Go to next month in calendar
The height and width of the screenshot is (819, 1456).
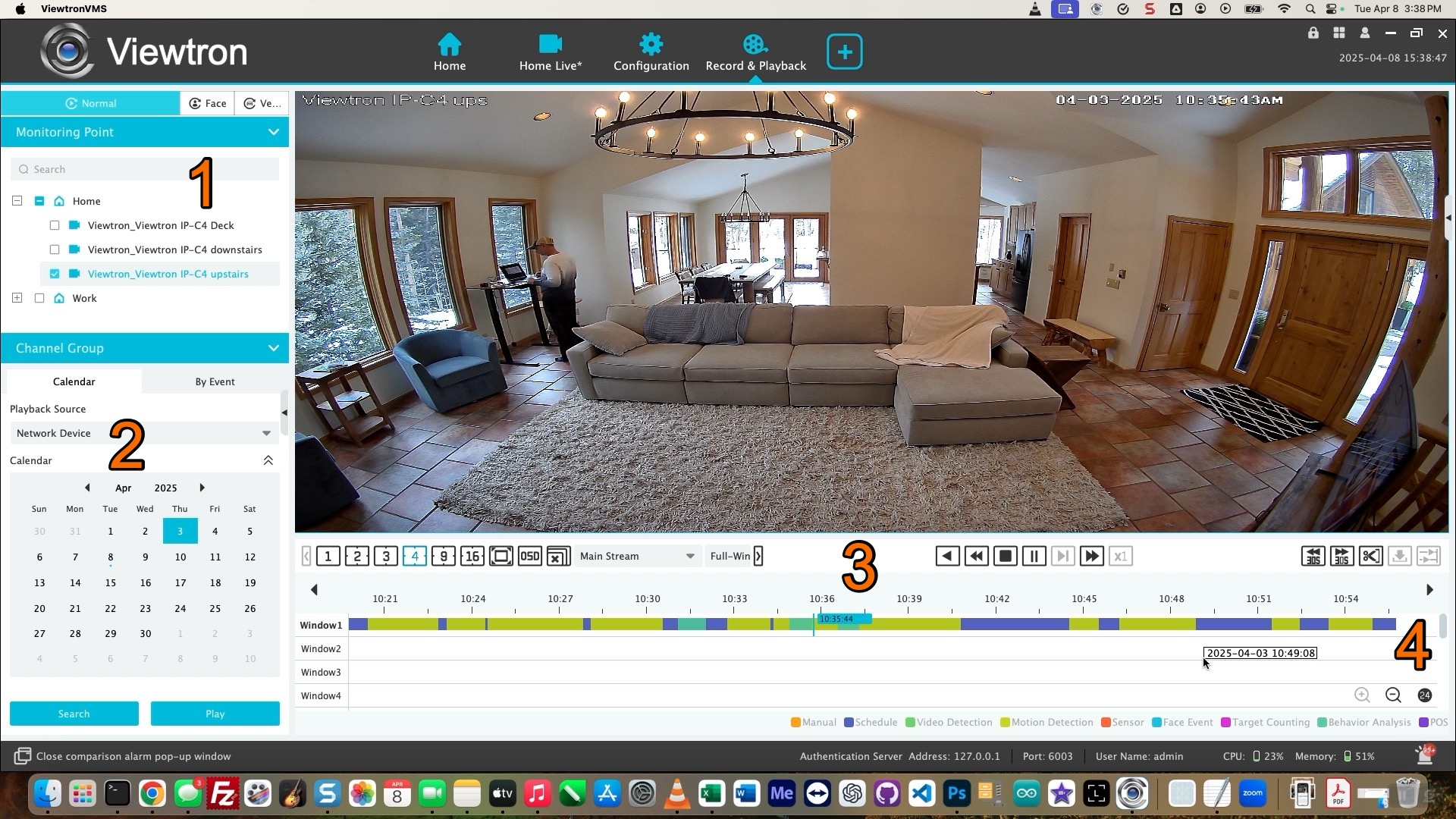coord(202,488)
